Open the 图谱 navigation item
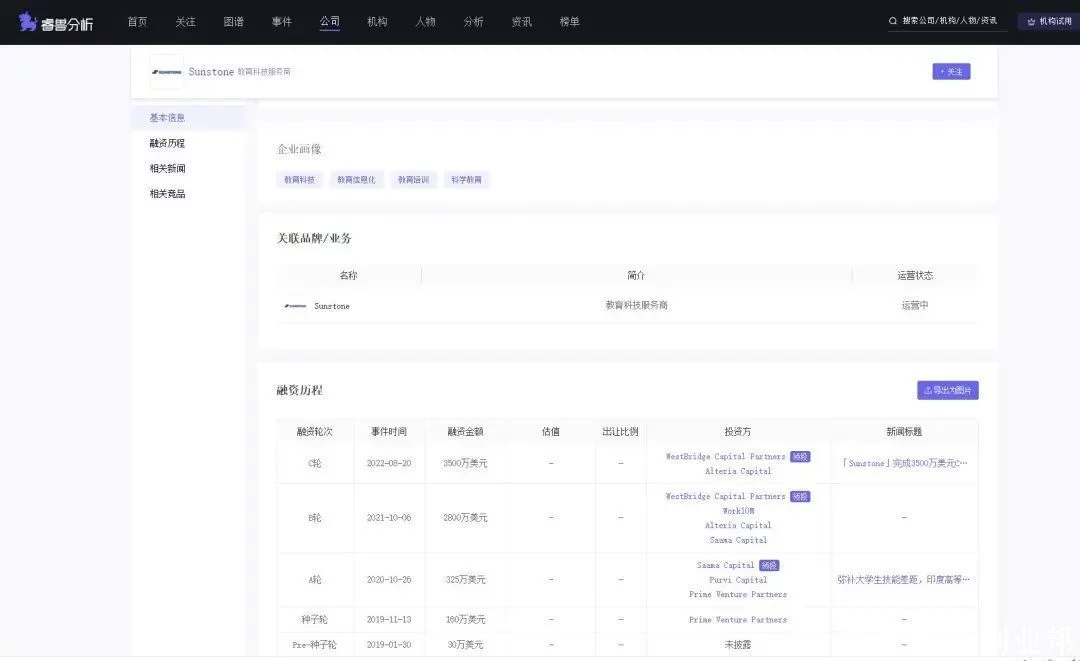The image size is (1080, 661). point(233,22)
